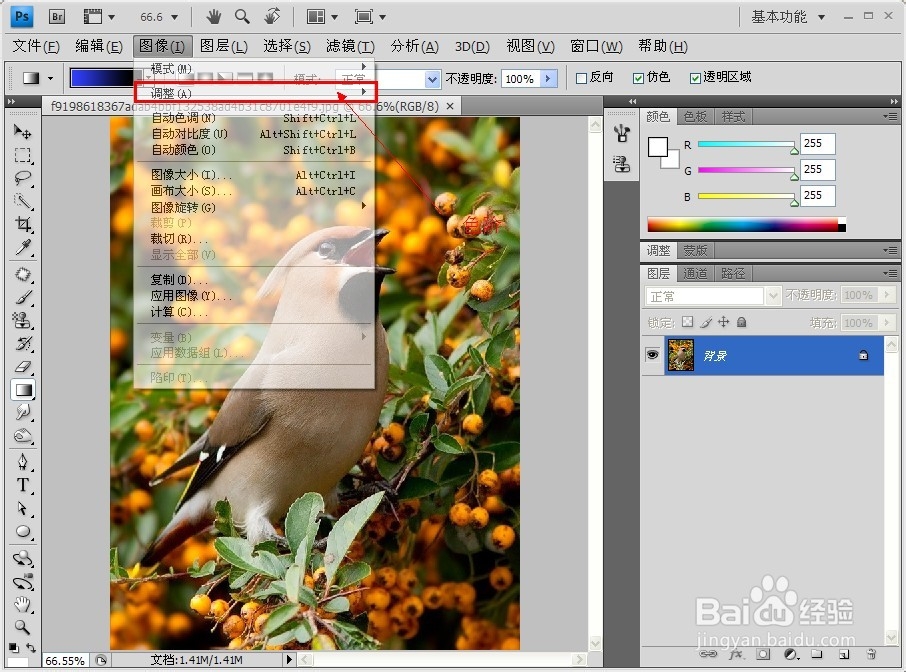Image resolution: width=906 pixels, height=672 pixels.
Task: Swap foreground and background colors
Action: [x=31, y=648]
